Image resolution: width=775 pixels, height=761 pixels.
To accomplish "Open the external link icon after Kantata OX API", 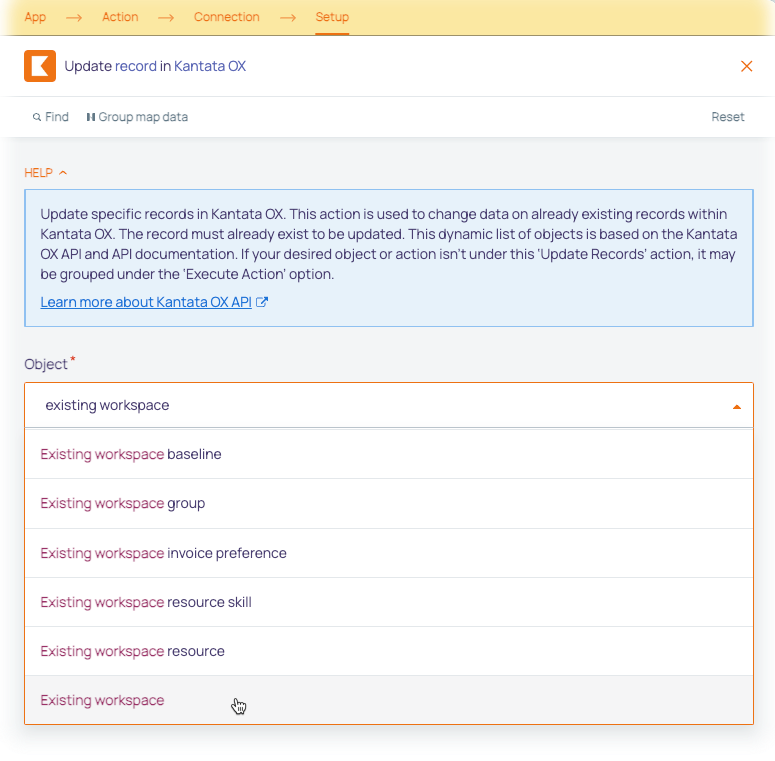I will pyautogui.click(x=262, y=302).
